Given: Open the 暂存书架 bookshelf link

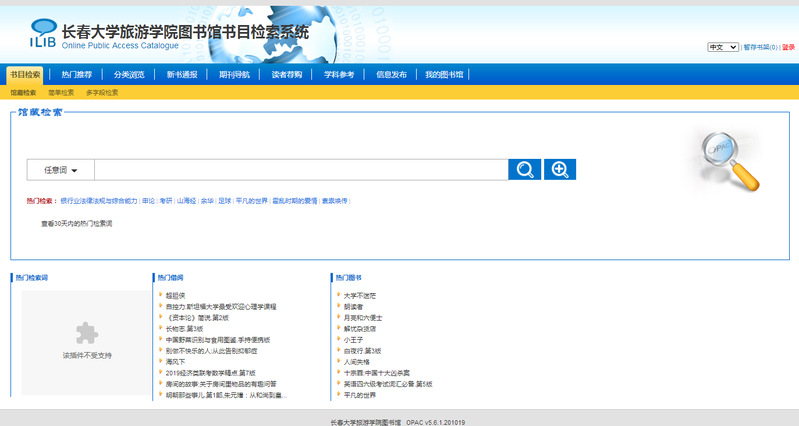Looking at the screenshot, I should [758, 47].
